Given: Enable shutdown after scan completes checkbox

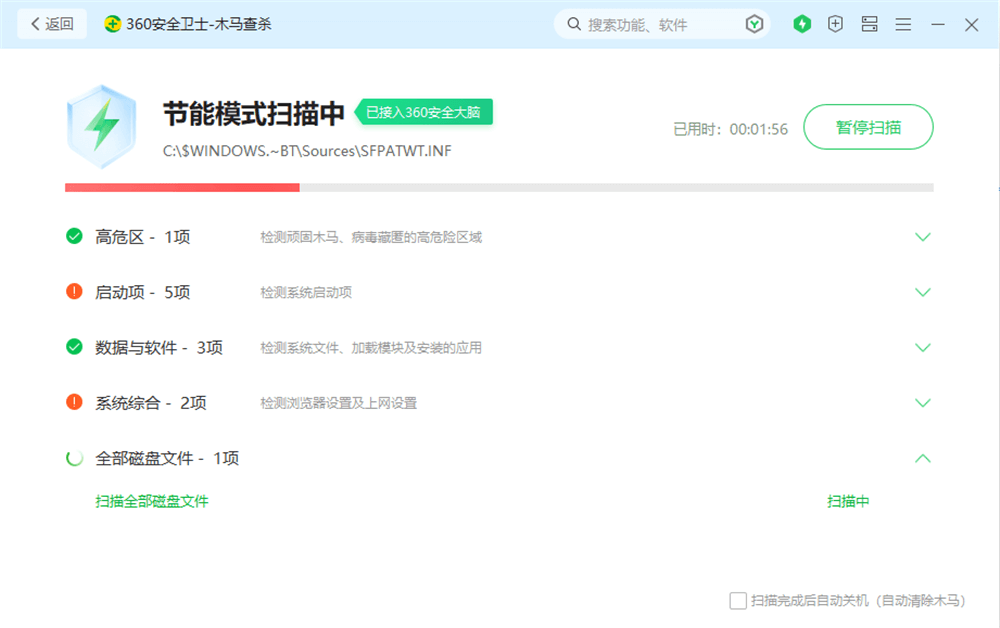Looking at the screenshot, I should pyautogui.click(x=736, y=599).
